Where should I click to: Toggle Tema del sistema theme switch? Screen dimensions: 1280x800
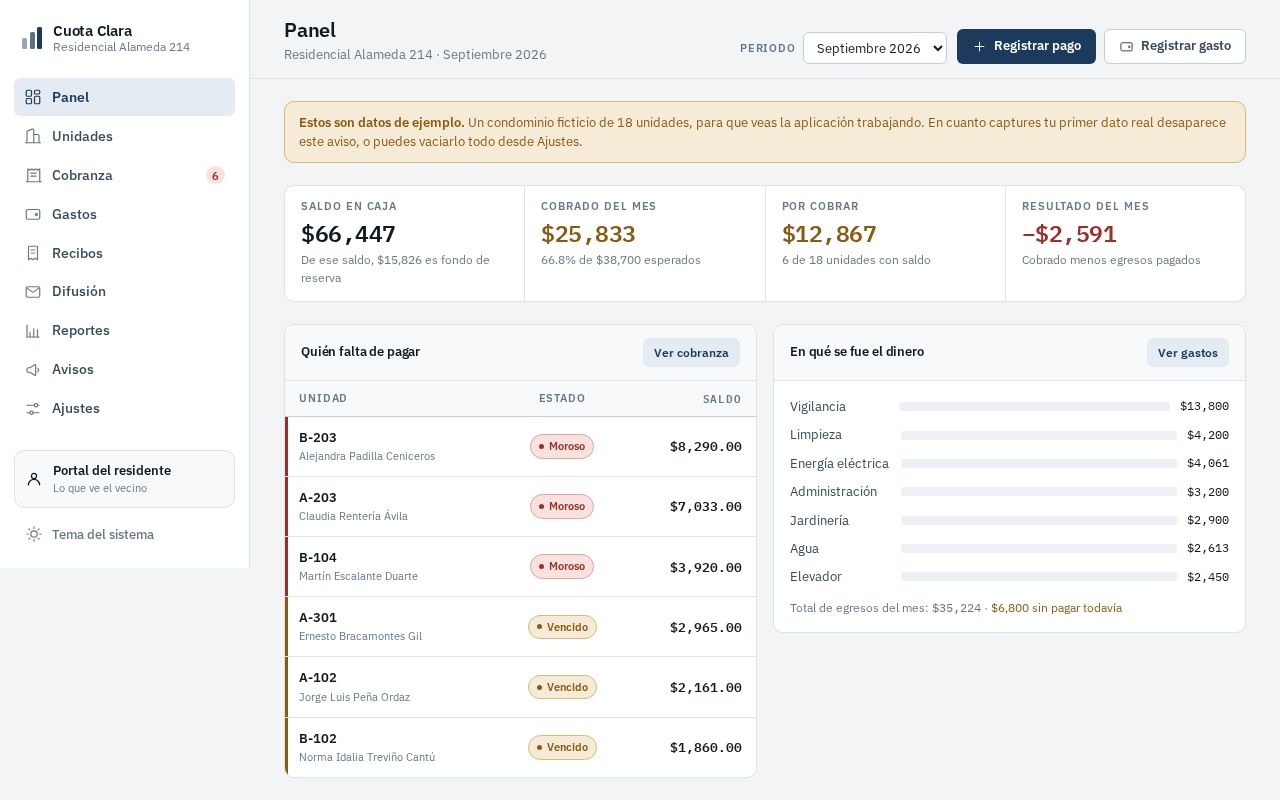pos(124,534)
